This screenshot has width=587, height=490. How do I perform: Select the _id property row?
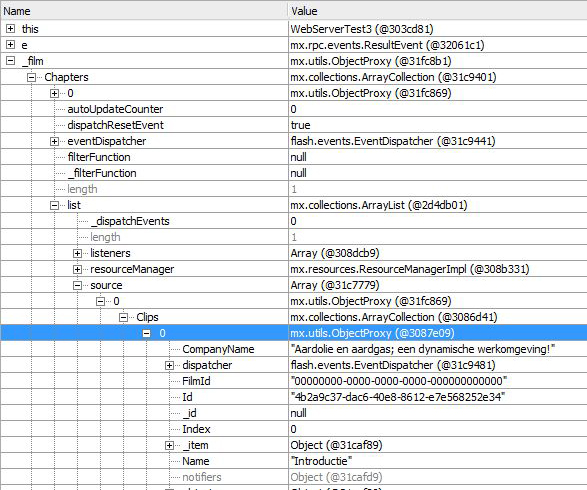click(294, 413)
